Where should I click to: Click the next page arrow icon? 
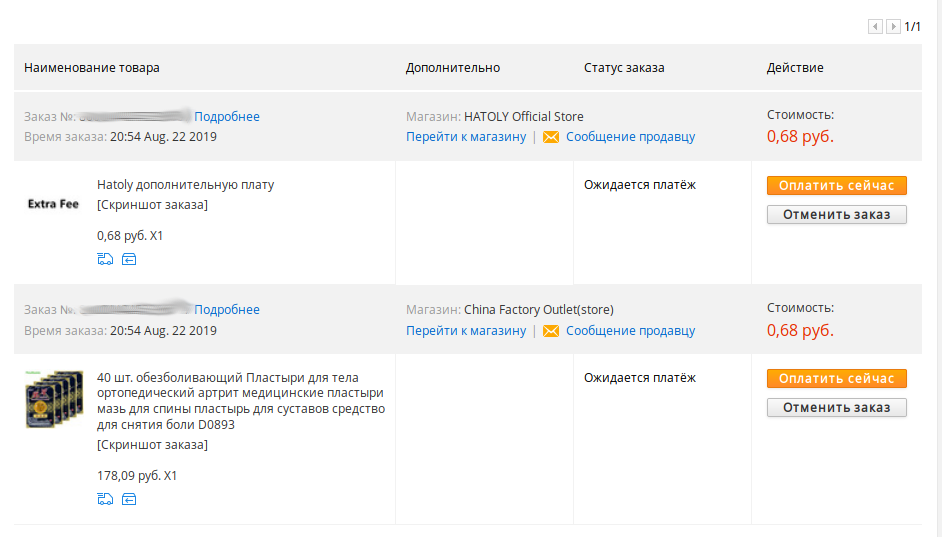pos(893,26)
